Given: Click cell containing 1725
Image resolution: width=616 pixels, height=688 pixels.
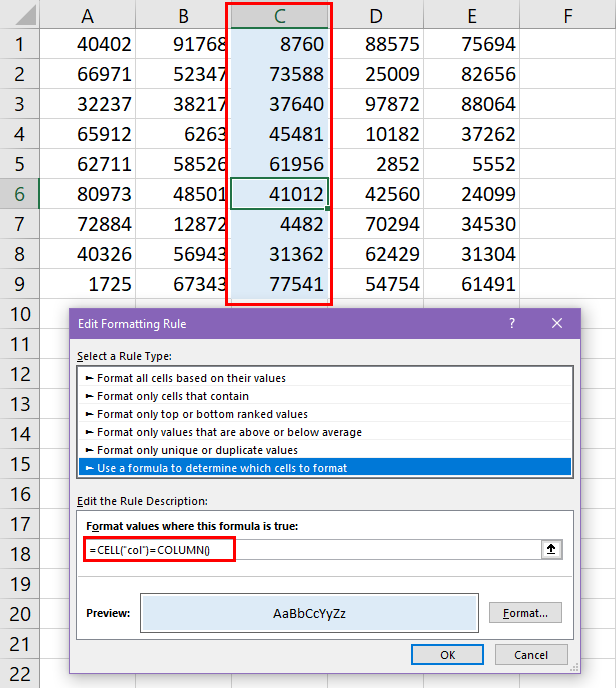Looking at the screenshot, I should coord(88,284).
